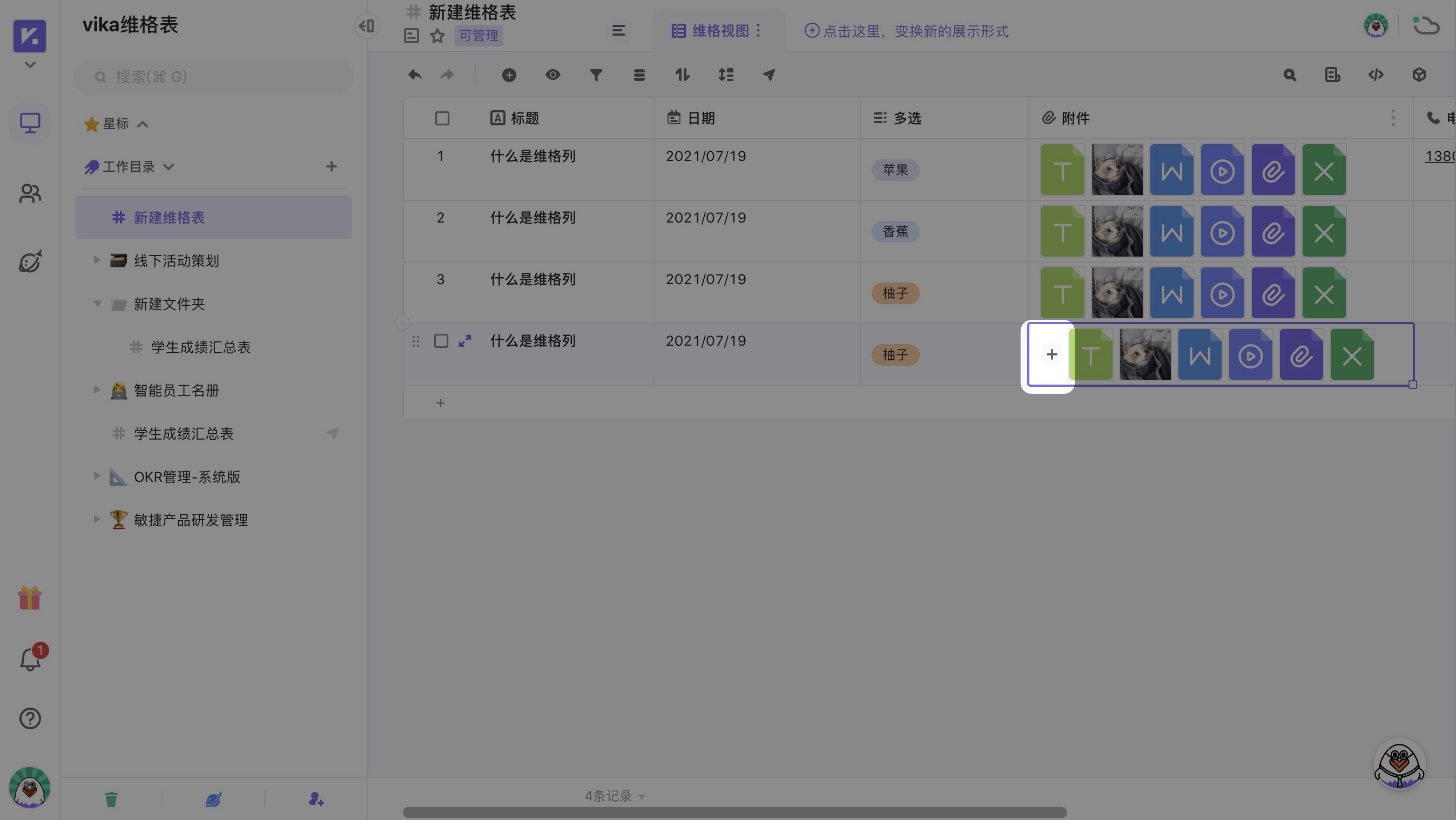The height and width of the screenshot is (820, 1456).
Task: Open the filter settings in the toolbar
Action: click(x=595, y=75)
